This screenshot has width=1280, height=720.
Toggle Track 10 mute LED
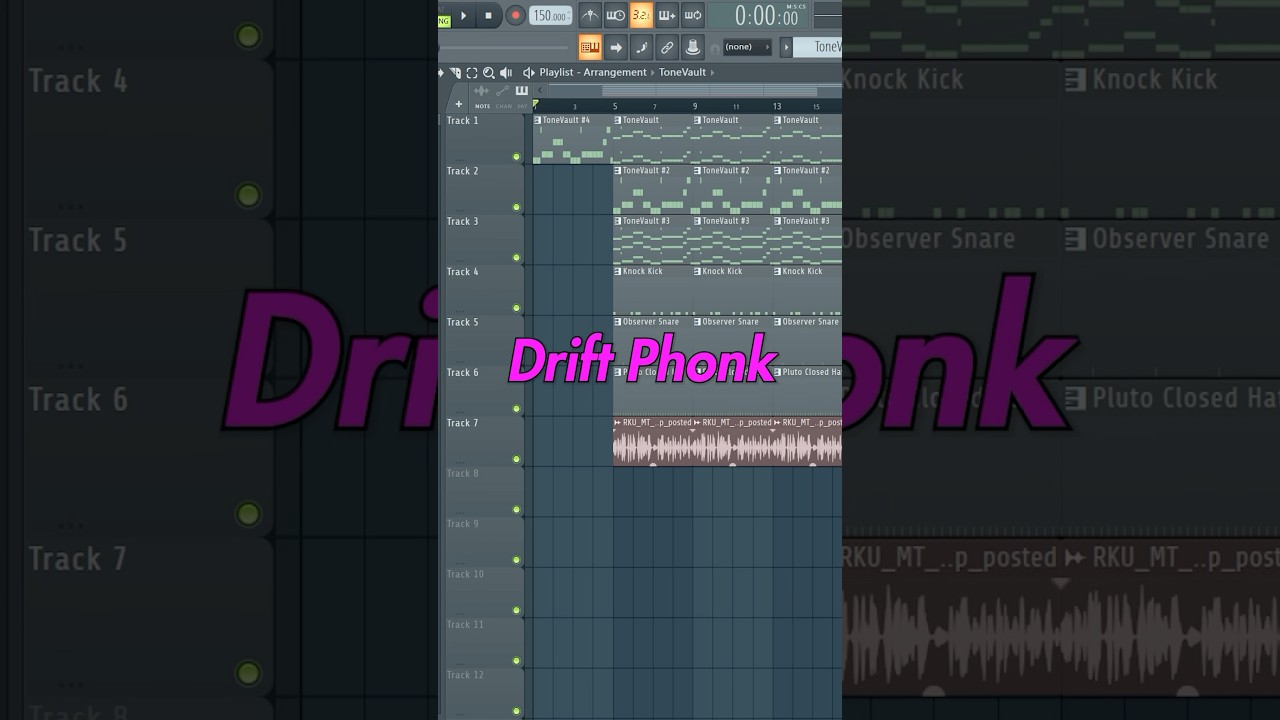click(516, 610)
